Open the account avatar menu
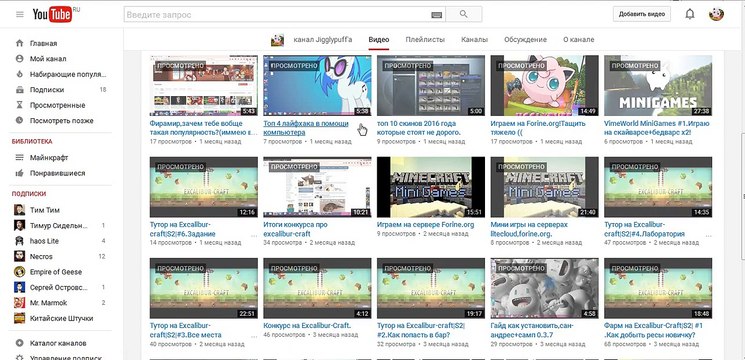Image resolution: width=745 pixels, height=360 pixels. (716, 14)
